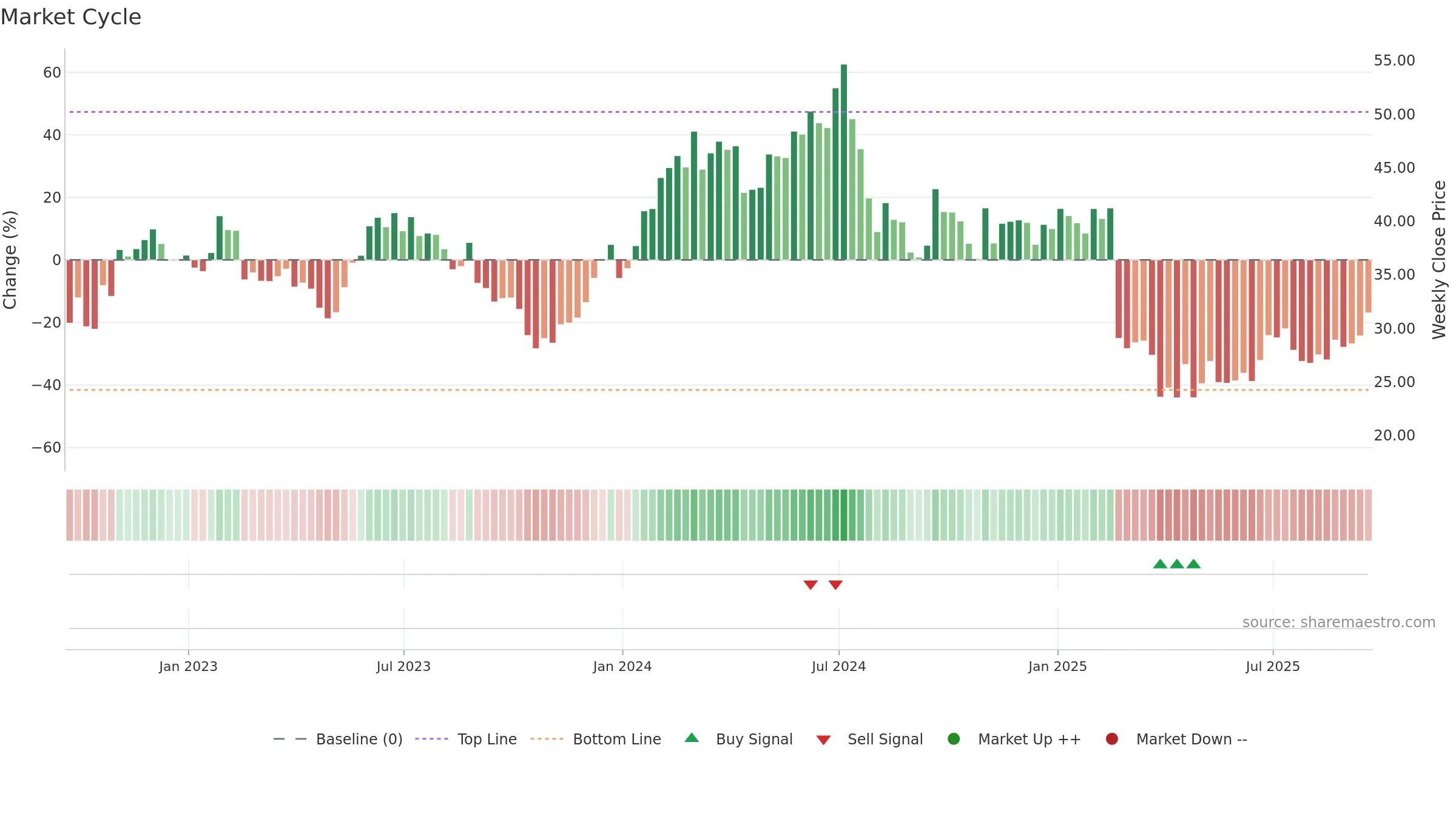Select the last green buy signal marker
Image resolution: width=1456 pixels, height=819 pixels.
pos(1193,564)
